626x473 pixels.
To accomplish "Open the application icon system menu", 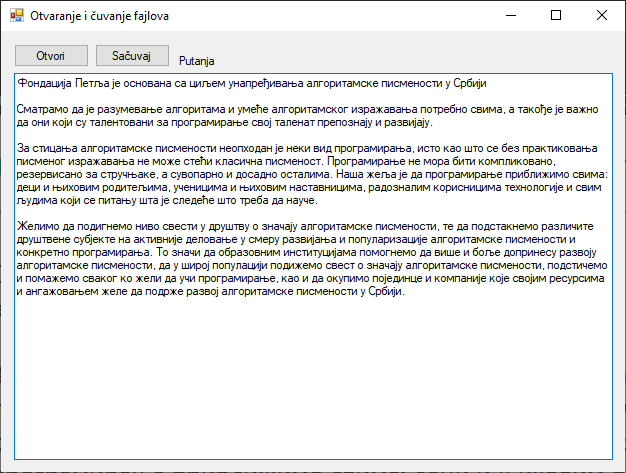I will pos(16,16).
